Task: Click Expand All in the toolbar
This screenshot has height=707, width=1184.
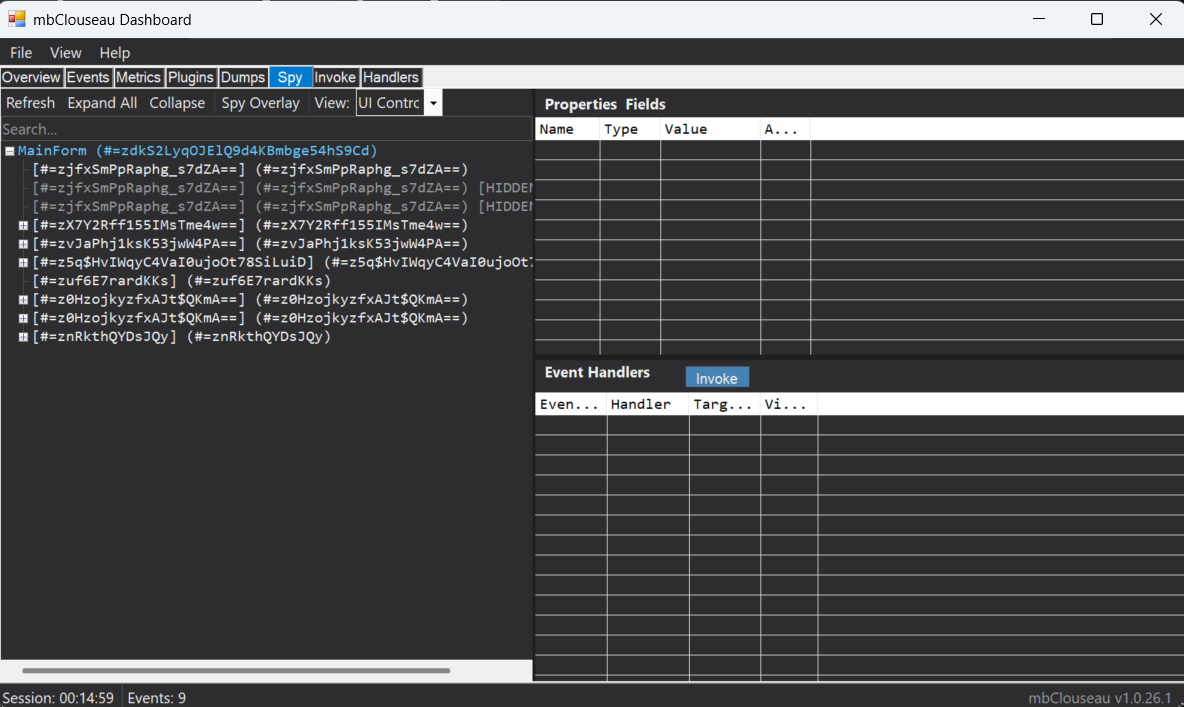Action: click(x=102, y=103)
